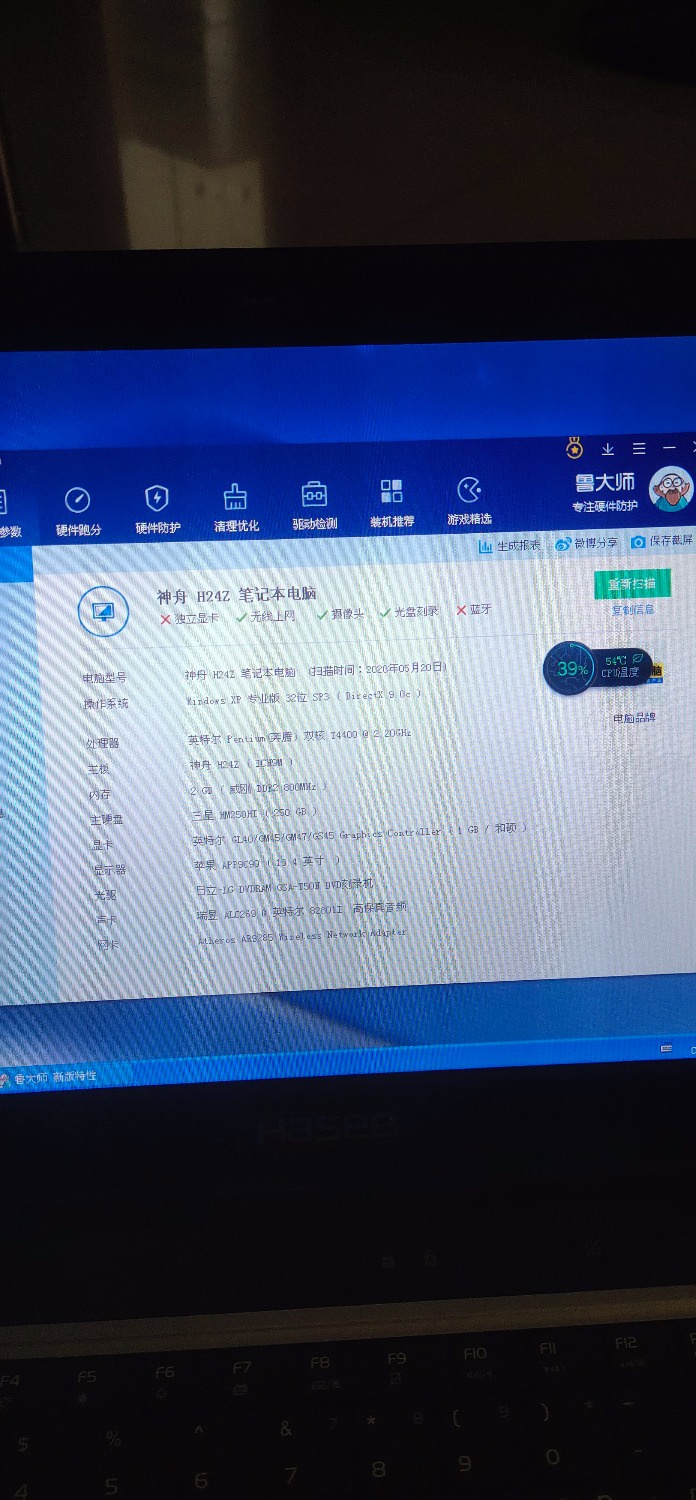696x1500 pixels.
Task: Click the Windows XP 专业版 system value
Action: point(304,697)
